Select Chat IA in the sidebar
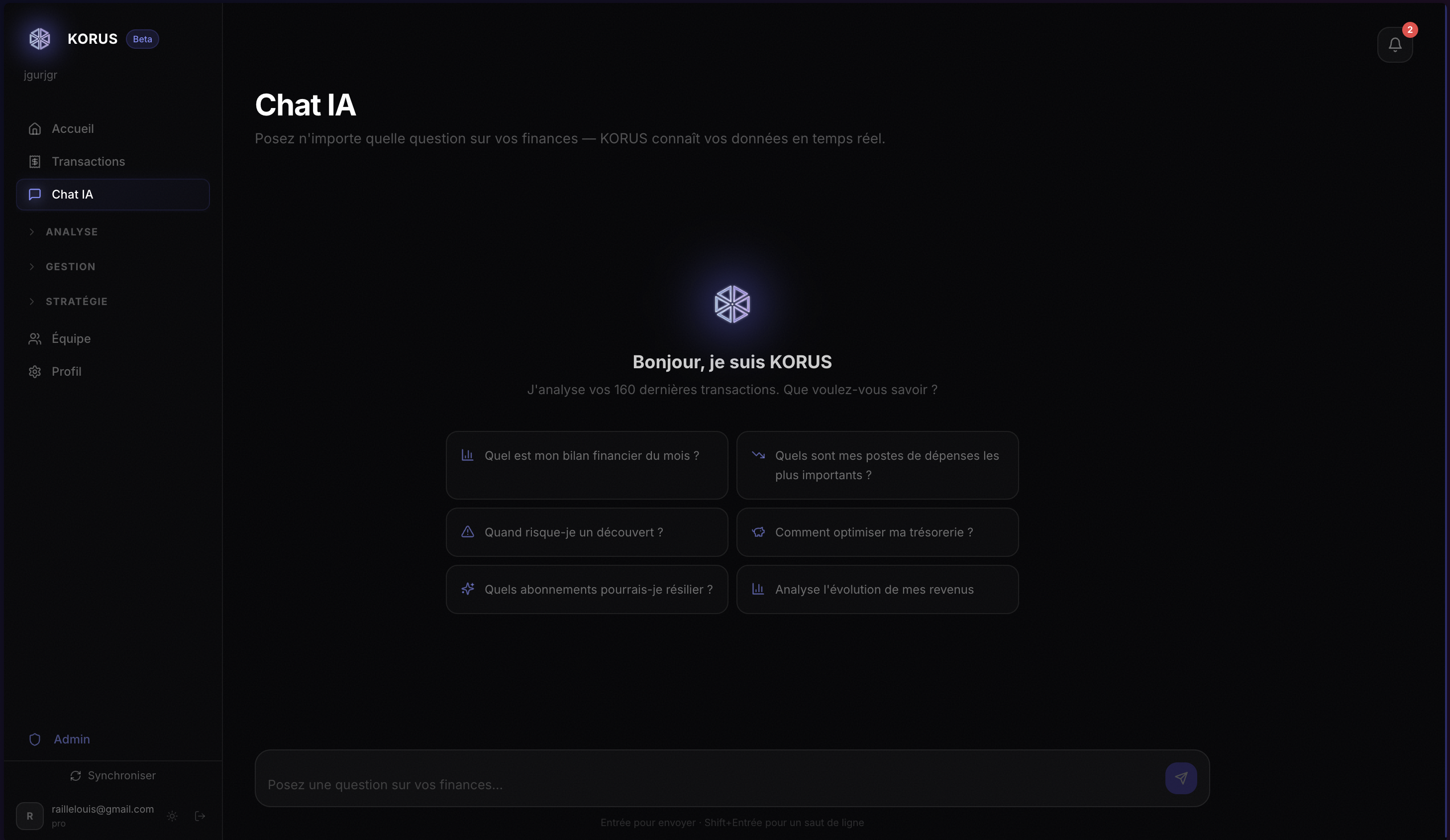Viewport: 1450px width, 840px height. (113, 194)
